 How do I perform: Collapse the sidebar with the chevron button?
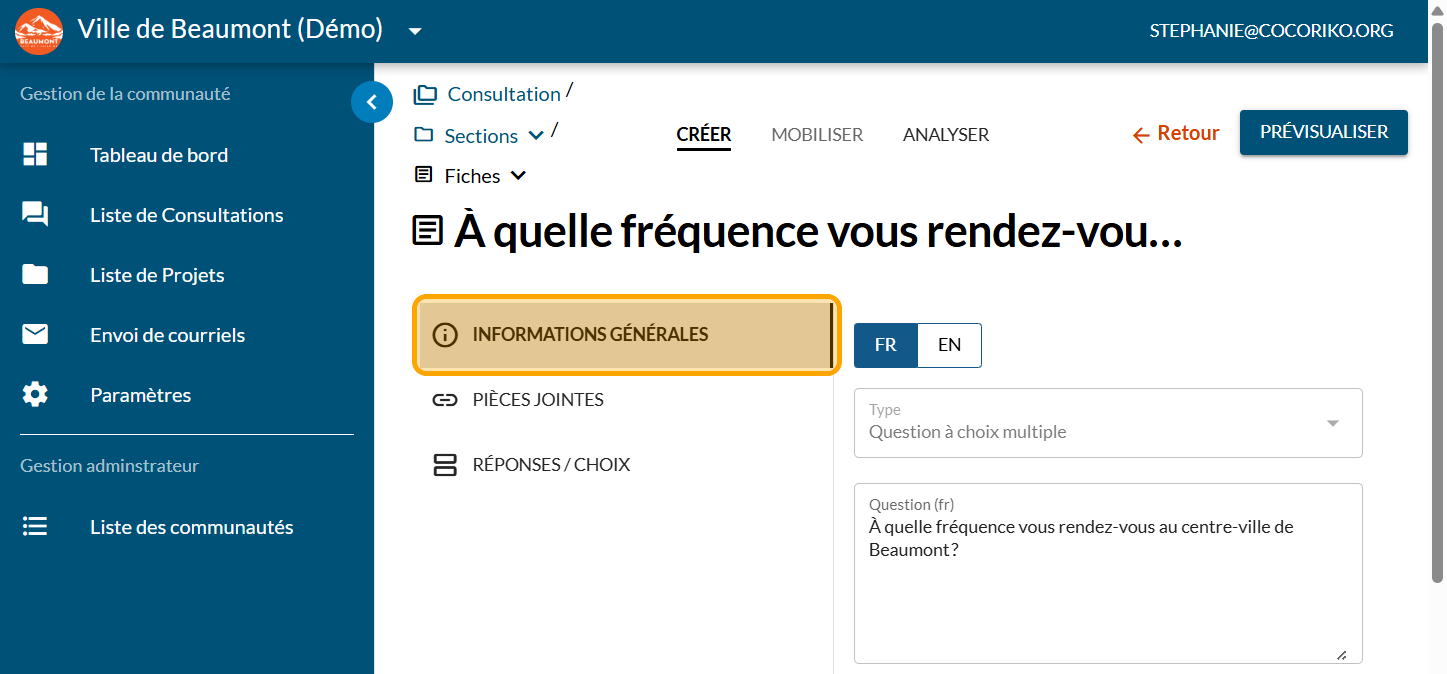[372, 101]
